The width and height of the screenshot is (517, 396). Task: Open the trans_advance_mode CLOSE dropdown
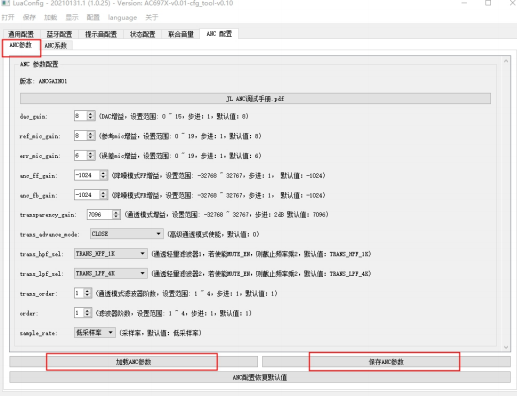pyautogui.click(x=127, y=234)
